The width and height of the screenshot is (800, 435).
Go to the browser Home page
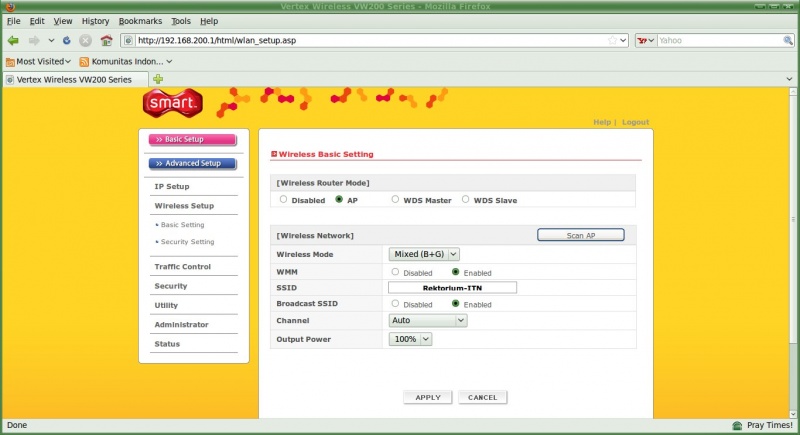click(106, 41)
